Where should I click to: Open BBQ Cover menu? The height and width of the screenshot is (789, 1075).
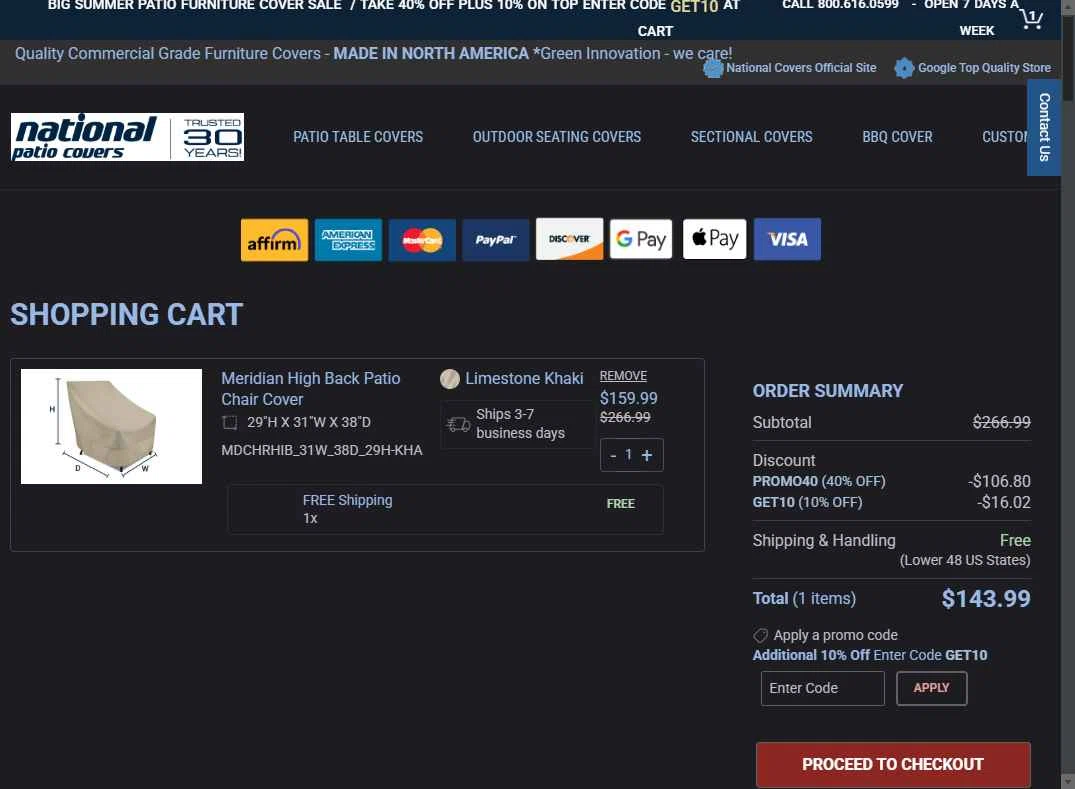[x=897, y=137]
